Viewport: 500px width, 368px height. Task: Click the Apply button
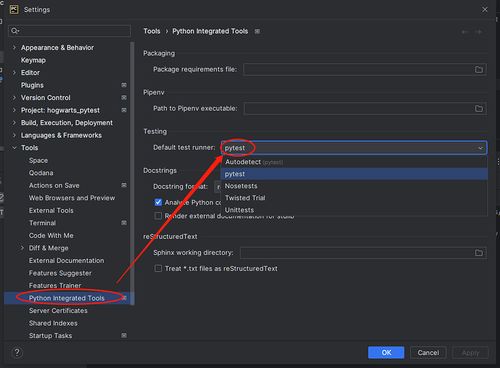(470, 352)
